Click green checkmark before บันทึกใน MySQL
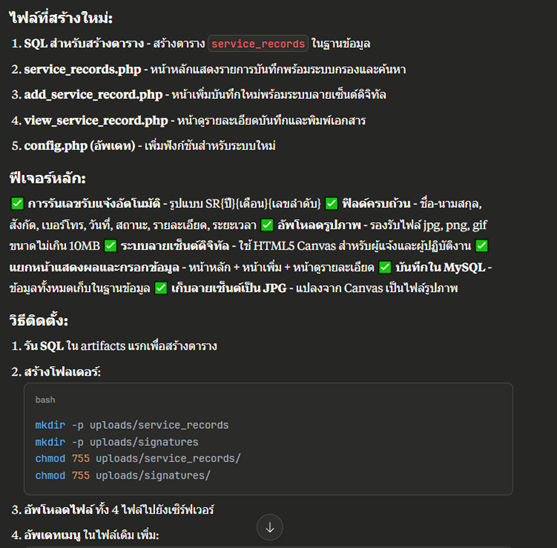The width and height of the screenshot is (557, 548). point(385,267)
